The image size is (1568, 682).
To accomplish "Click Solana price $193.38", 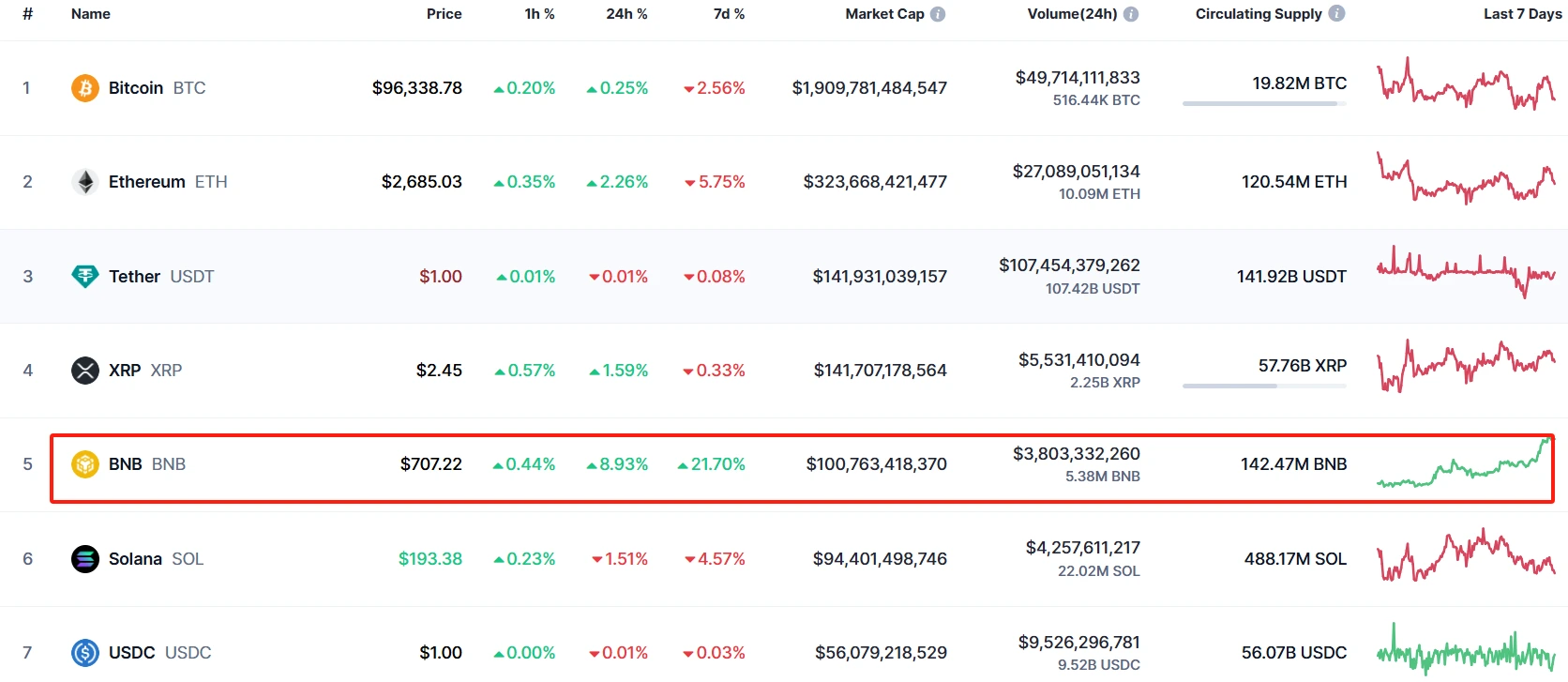I will click(430, 559).
